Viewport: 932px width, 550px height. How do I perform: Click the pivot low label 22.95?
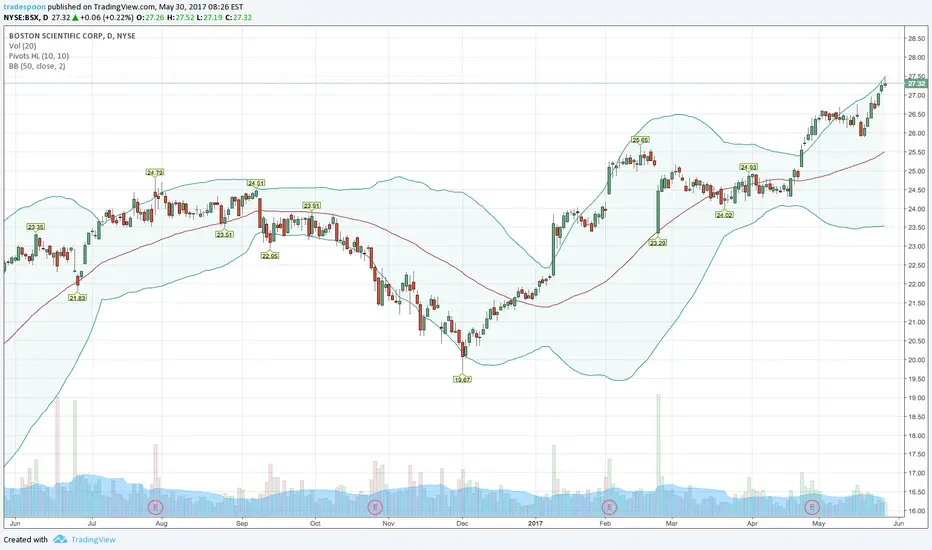pyautogui.click(x=270, y=256)
